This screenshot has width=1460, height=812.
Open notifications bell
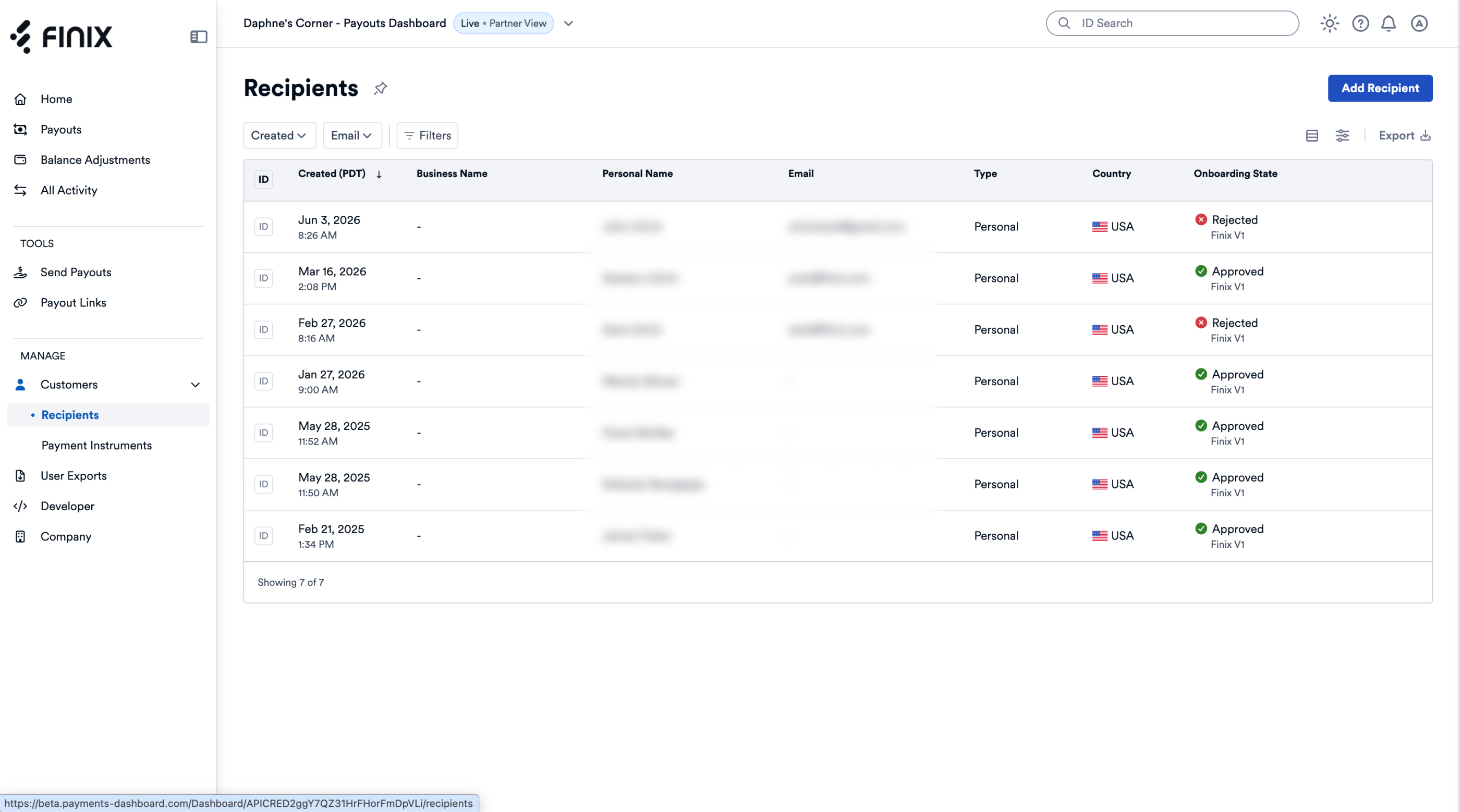(1389, 23)
